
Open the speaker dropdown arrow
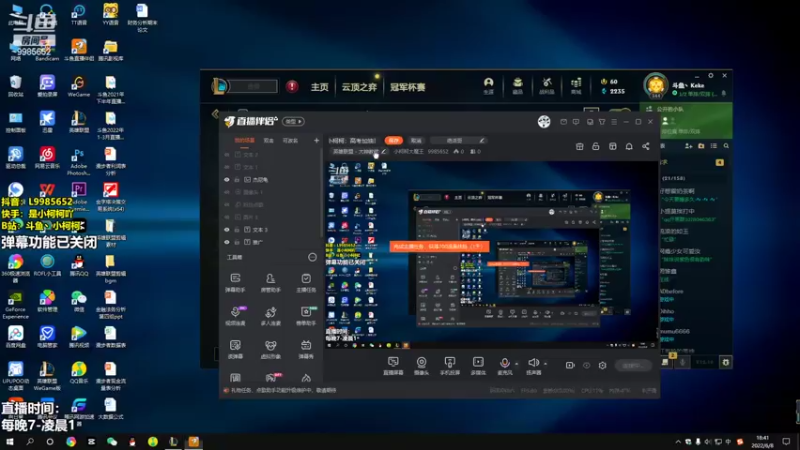(545, 364)
